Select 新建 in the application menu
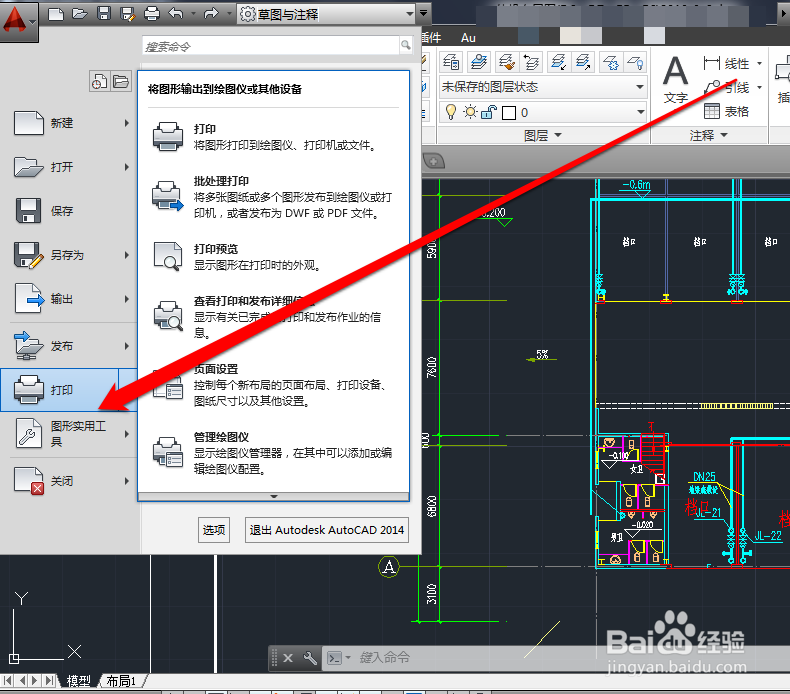The image size is (790, 694). [69, 123]
